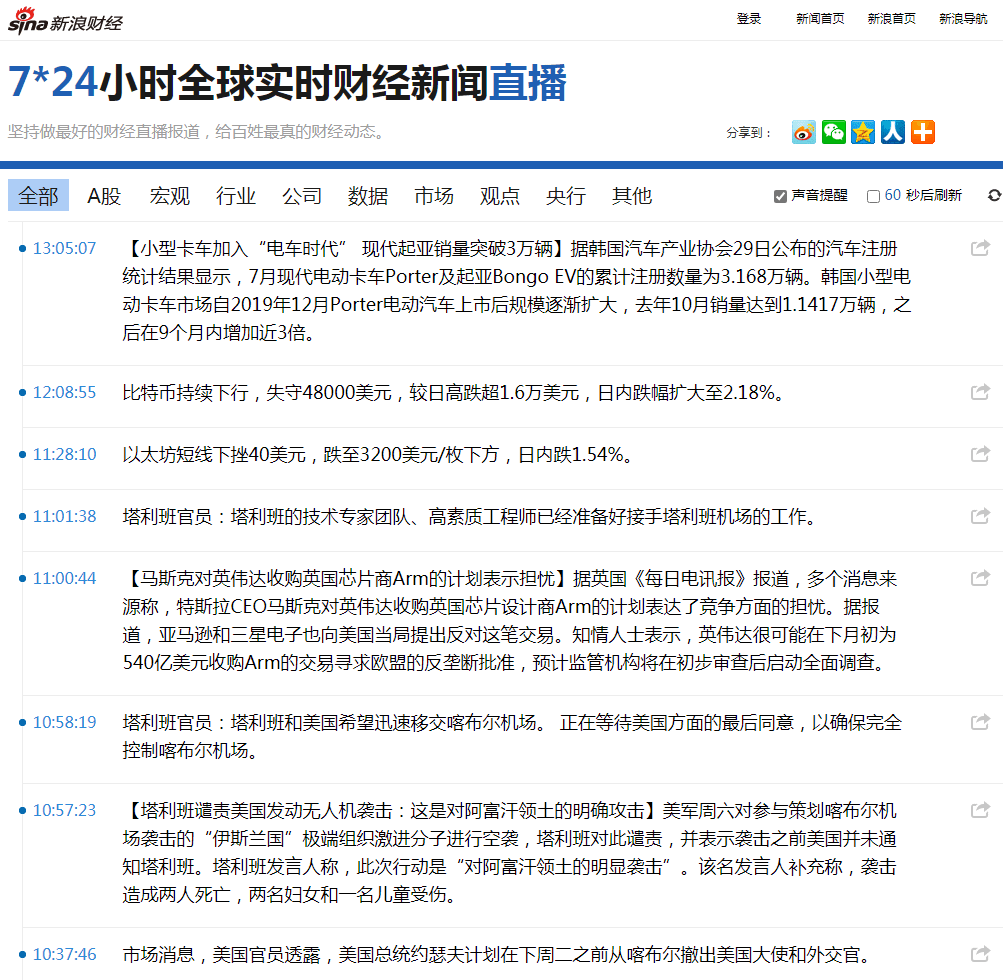This screenshot has height=980, width=1003.
Task: Click the 塔利班谴责美国发动无人机袭击 news text
Action: [510, 853]
